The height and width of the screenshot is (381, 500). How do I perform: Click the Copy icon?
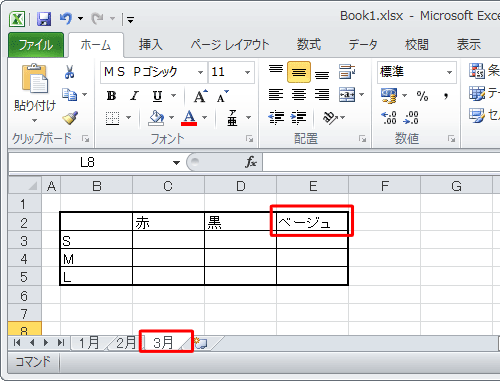(x=70, y=95)
